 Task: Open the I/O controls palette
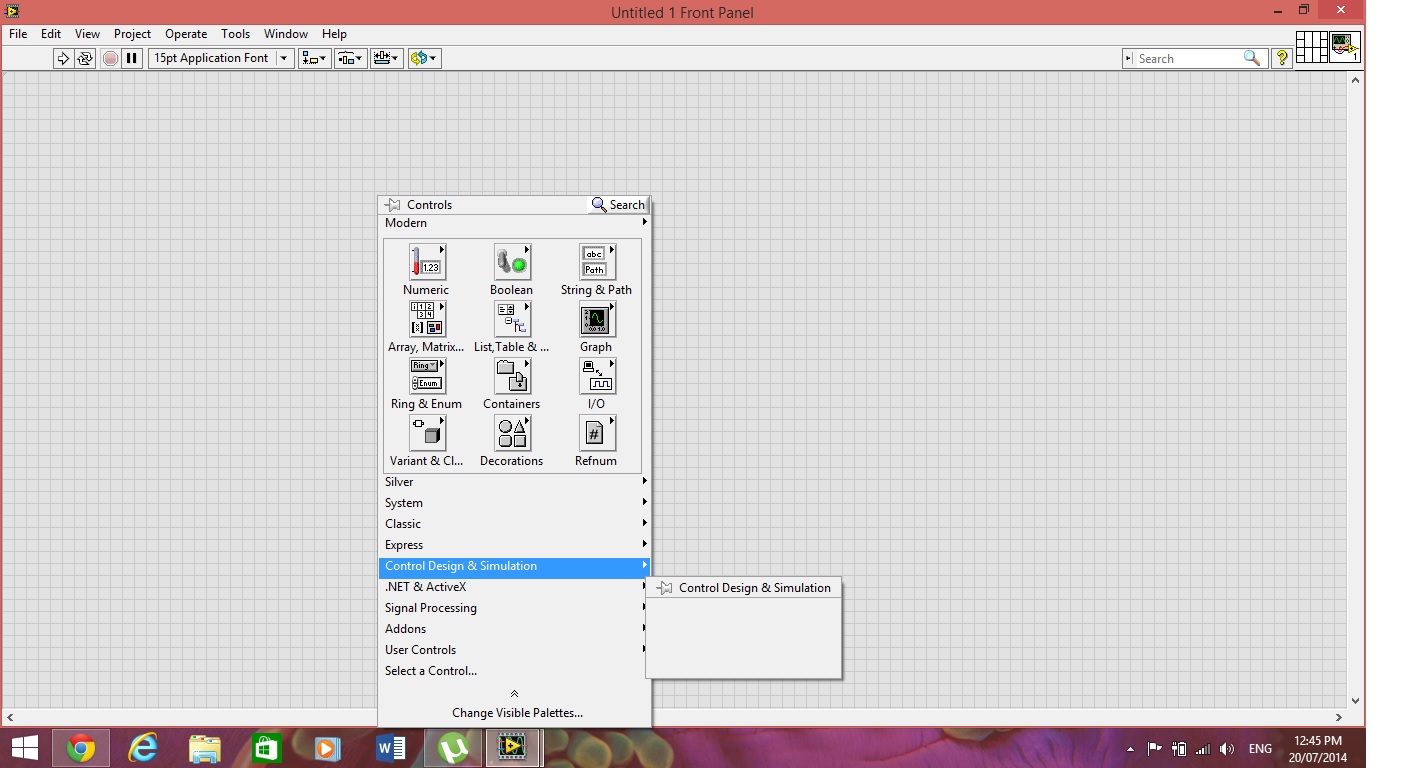click(x=596, y=377)
